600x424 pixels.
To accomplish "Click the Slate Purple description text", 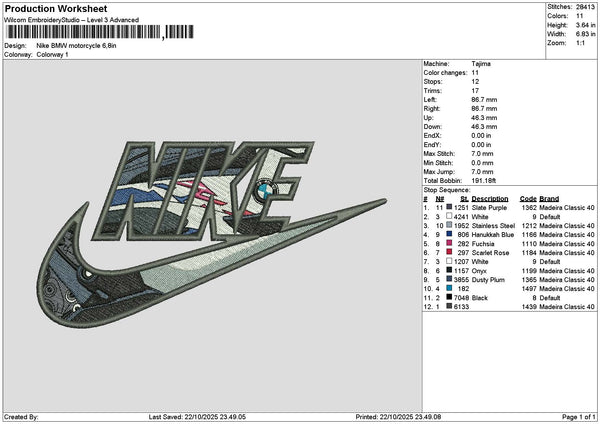I will 489,207.
